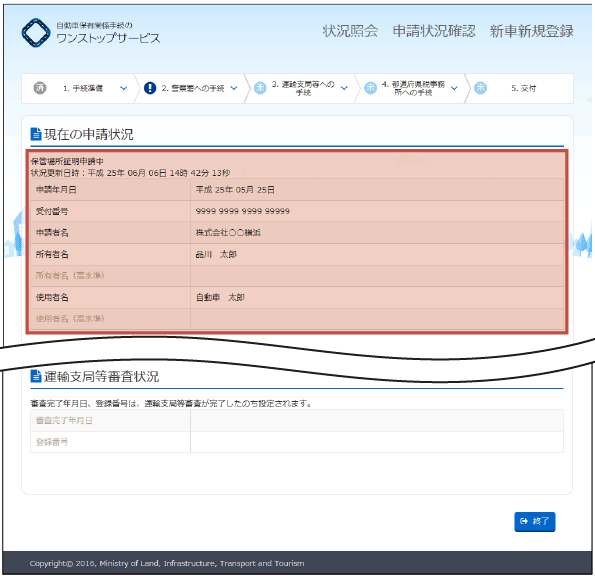Open the 新車新規登録 menu item

point(531,31)
